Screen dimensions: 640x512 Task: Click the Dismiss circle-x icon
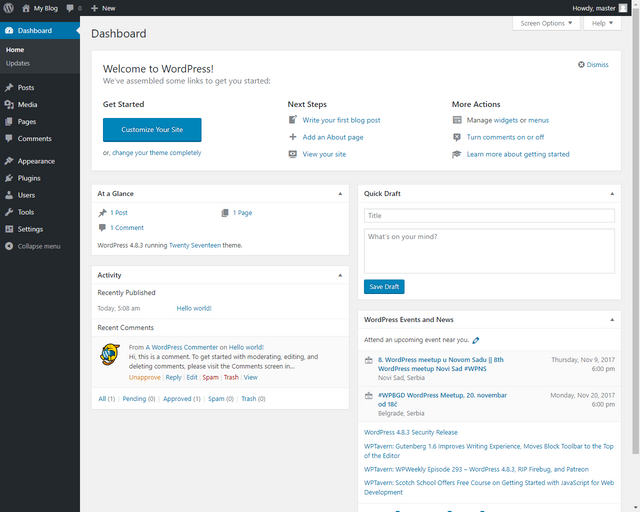click(x=581, y=65)
